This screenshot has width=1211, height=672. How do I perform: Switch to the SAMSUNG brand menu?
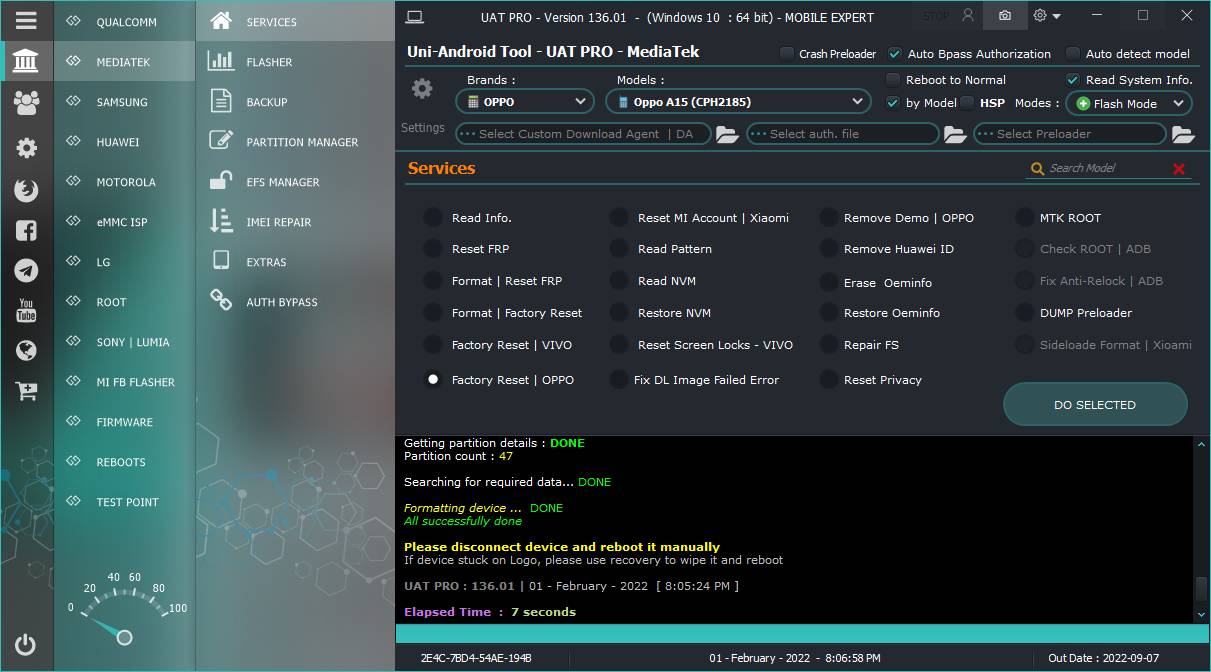[x=124, y=102]
